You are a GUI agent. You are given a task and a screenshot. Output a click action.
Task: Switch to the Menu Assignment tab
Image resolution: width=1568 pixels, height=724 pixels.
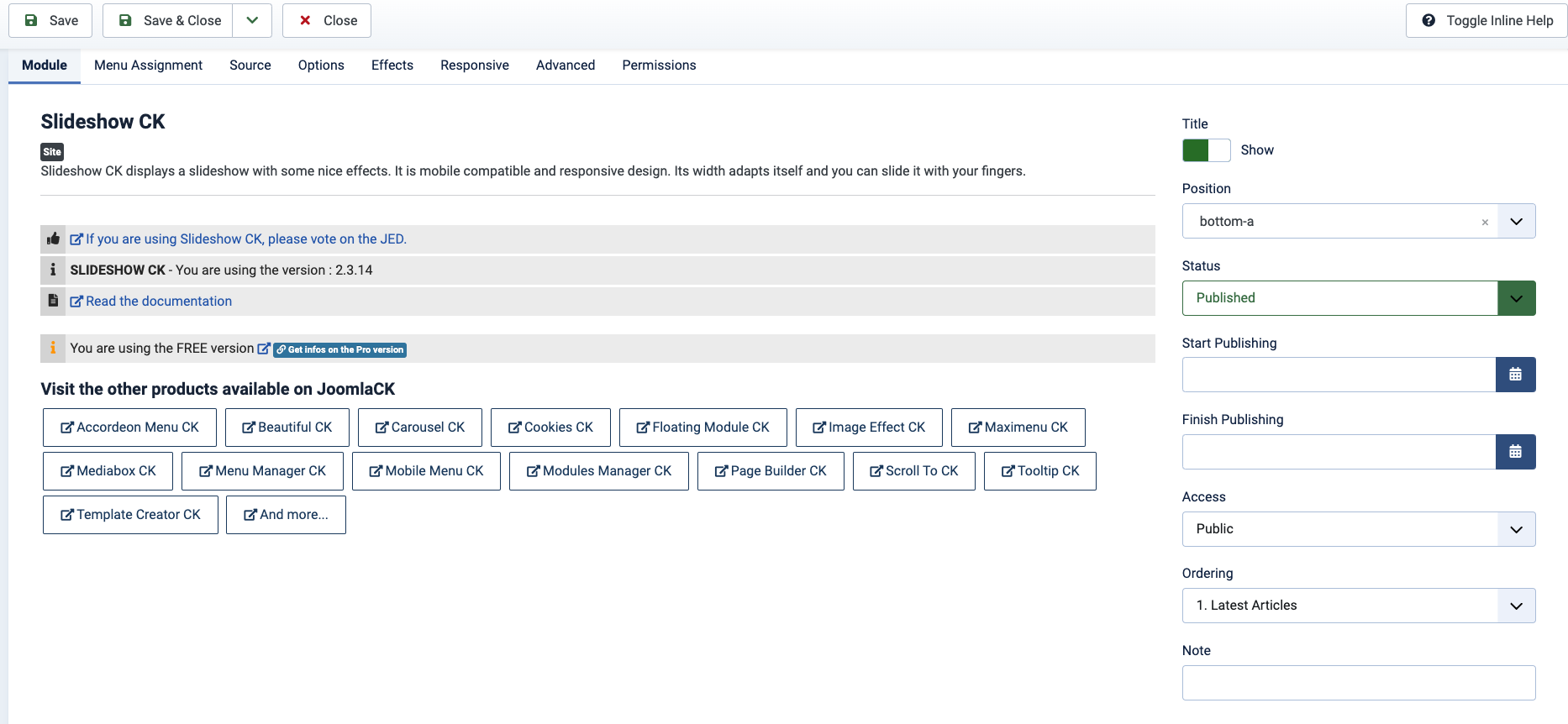click(148, 66)
